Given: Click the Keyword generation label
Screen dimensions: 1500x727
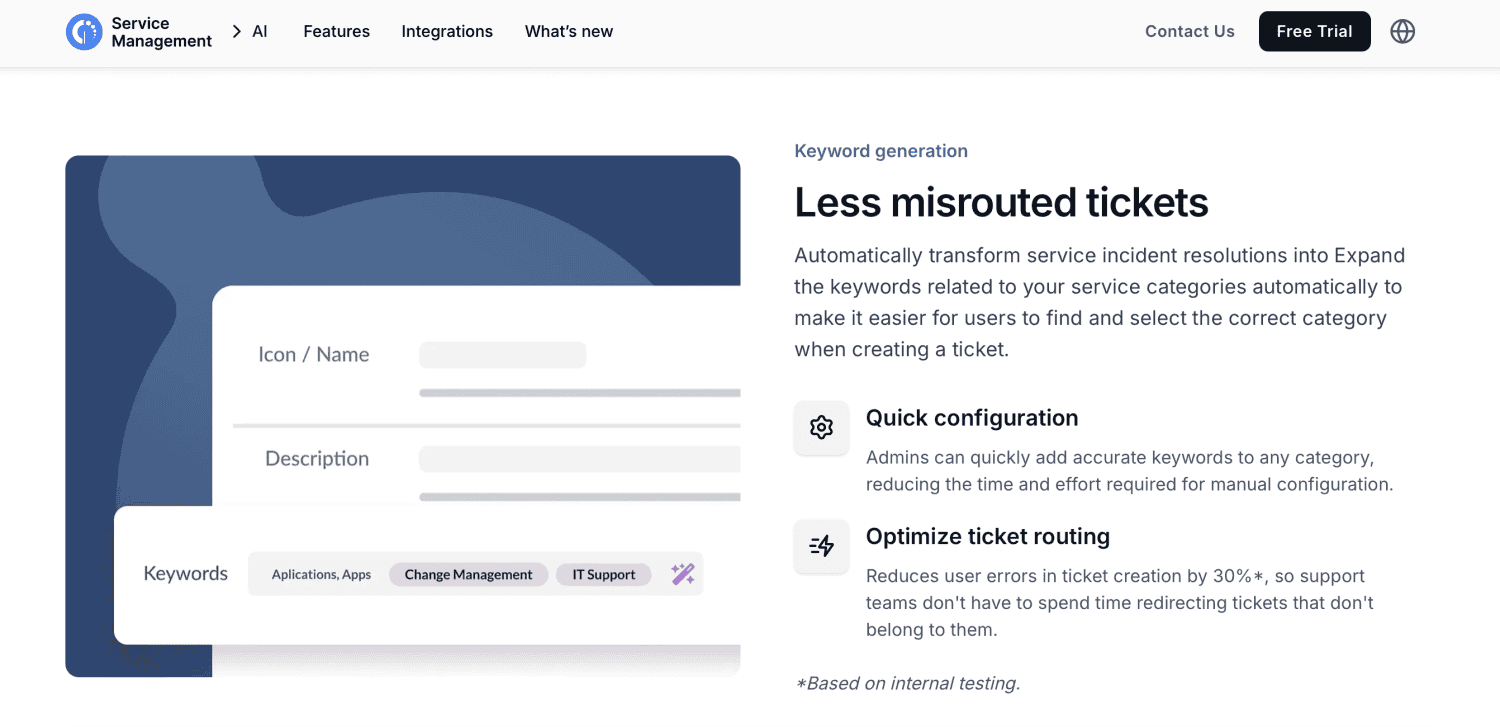Looking at the screenshot, I should click(x=881, y=151).
